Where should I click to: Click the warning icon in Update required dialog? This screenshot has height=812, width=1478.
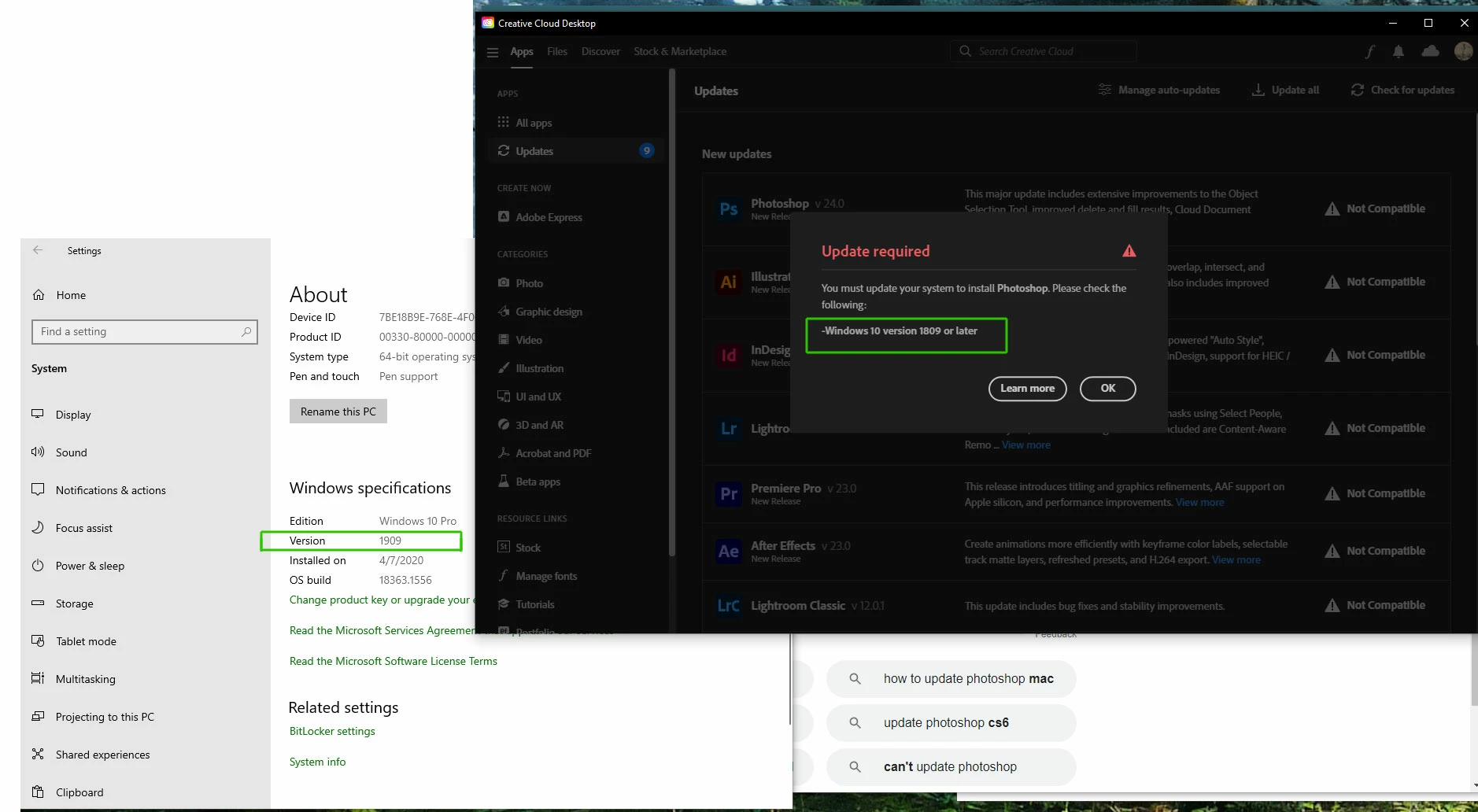click(x=1129, y=251)
